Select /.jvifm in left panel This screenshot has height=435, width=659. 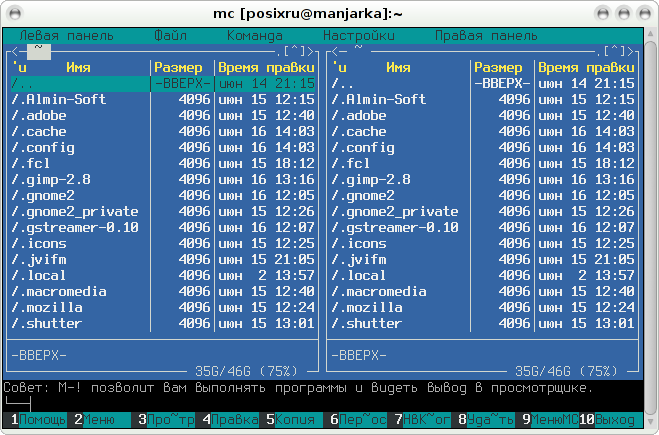pos(163,259)
